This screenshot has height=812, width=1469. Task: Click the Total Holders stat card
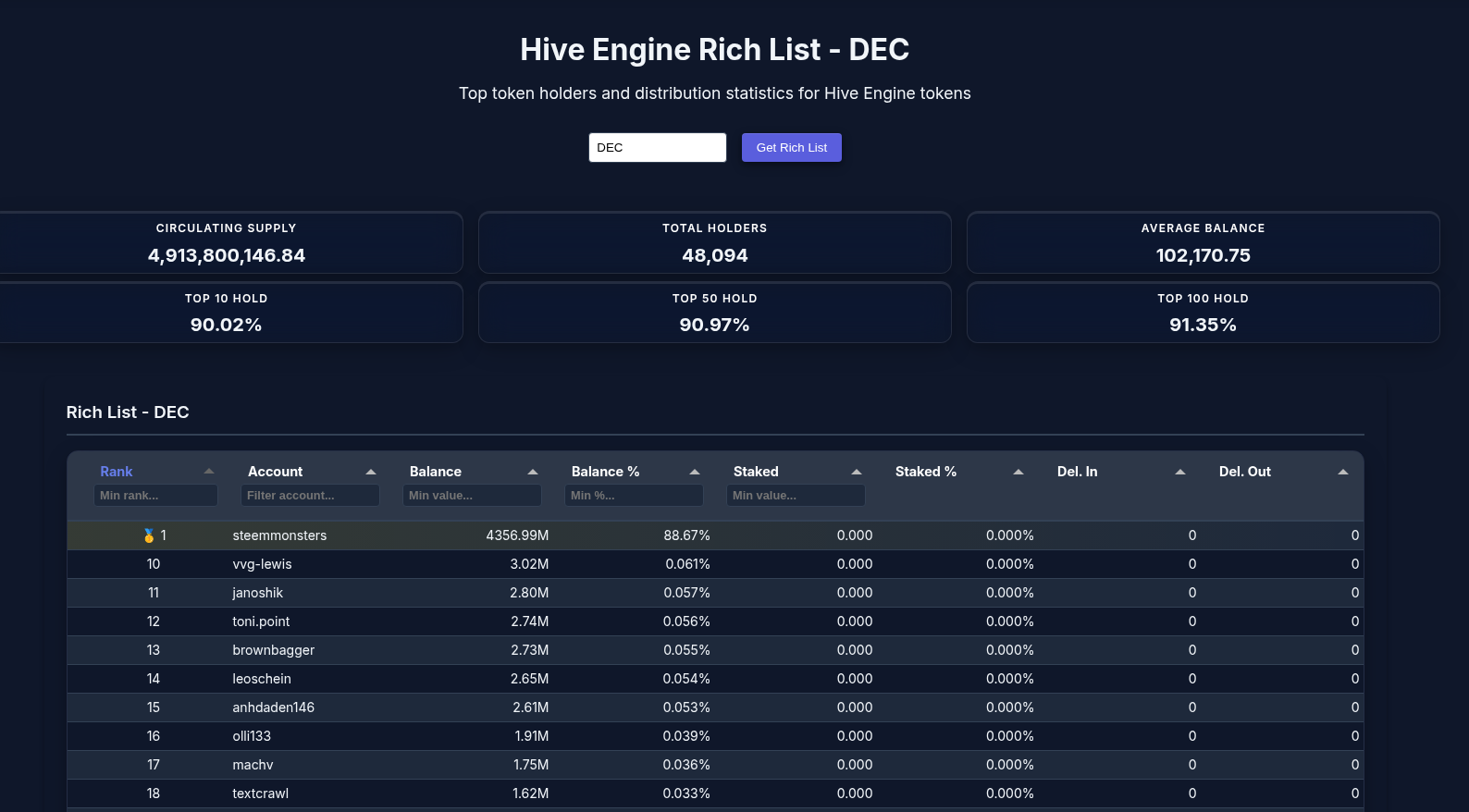coord(714,242)
